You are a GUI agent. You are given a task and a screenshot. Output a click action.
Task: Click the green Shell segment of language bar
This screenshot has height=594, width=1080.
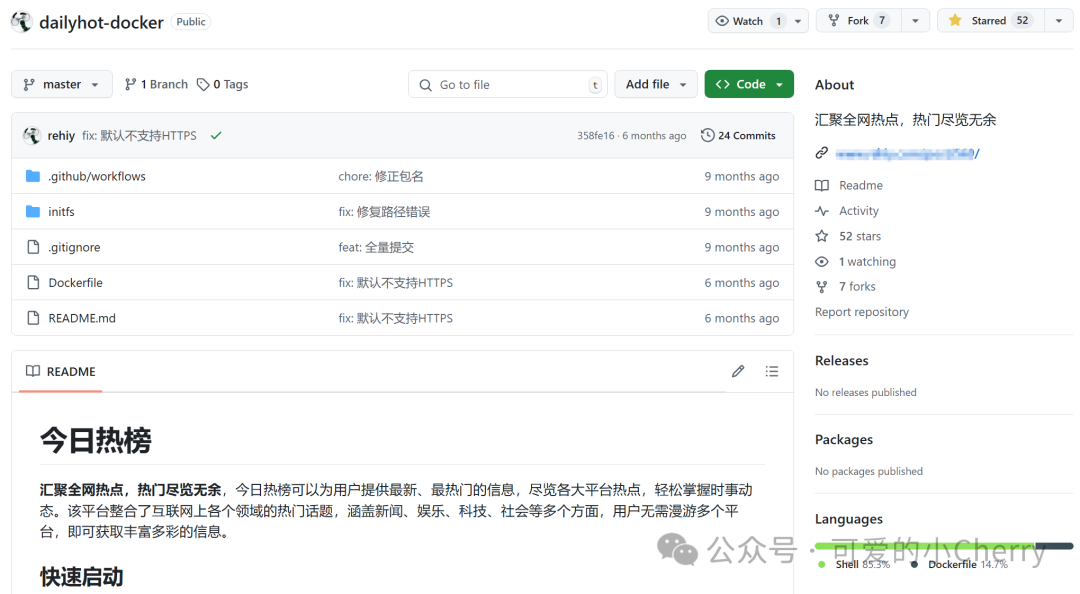(925, 546)
